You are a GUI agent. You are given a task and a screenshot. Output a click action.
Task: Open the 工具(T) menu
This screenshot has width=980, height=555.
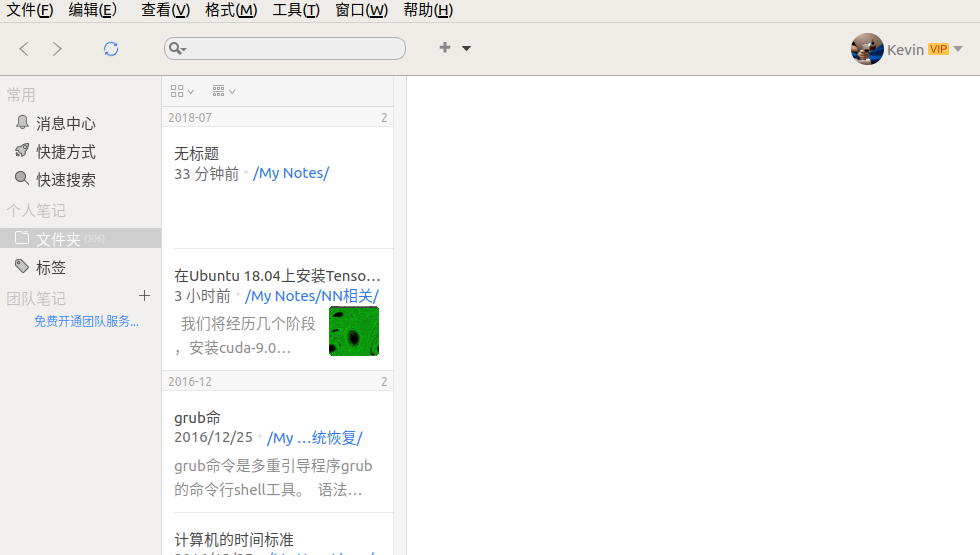coord(296,10)
